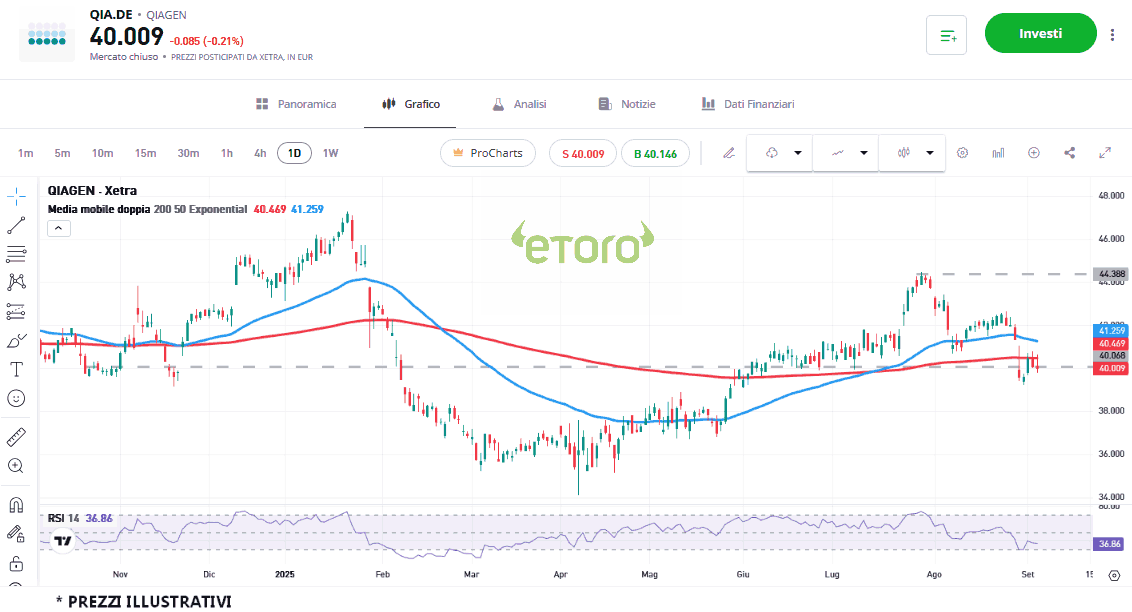Open the Dati Finanziari tab
This screenshot has height=612, width=1132.
[x=747, y=104]
